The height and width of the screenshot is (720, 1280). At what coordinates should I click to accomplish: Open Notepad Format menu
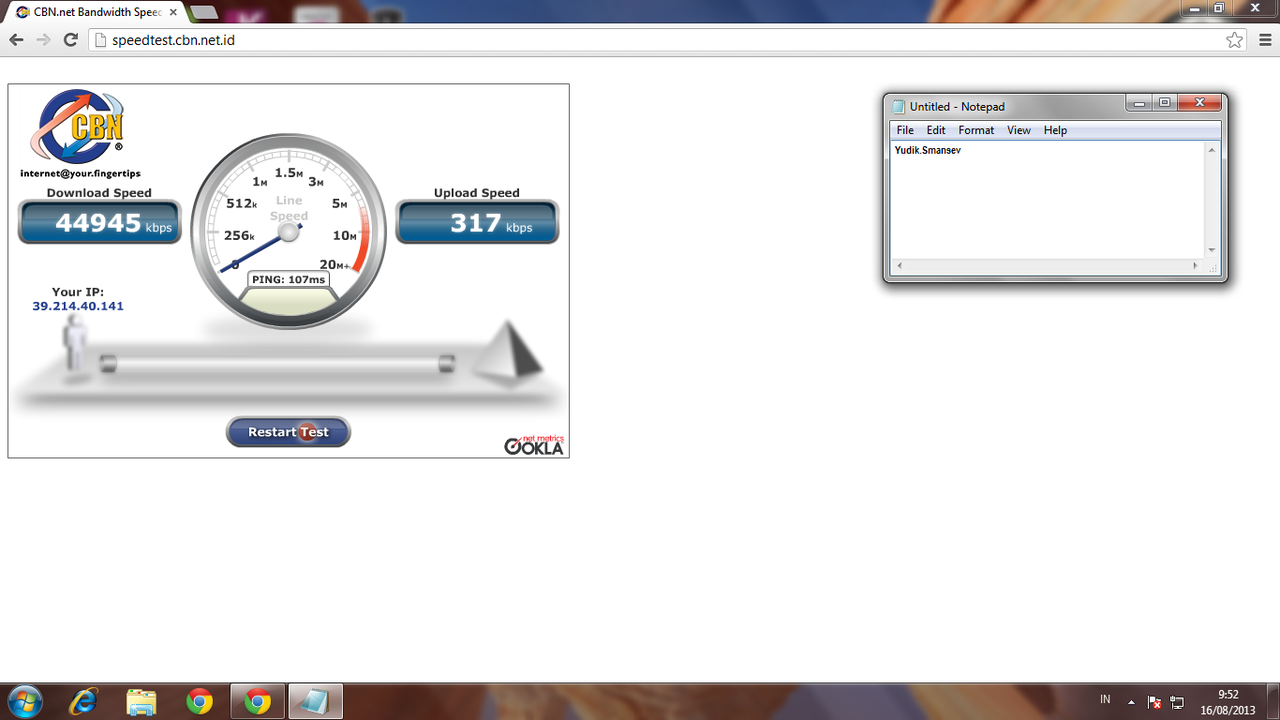tap(976, 130)
